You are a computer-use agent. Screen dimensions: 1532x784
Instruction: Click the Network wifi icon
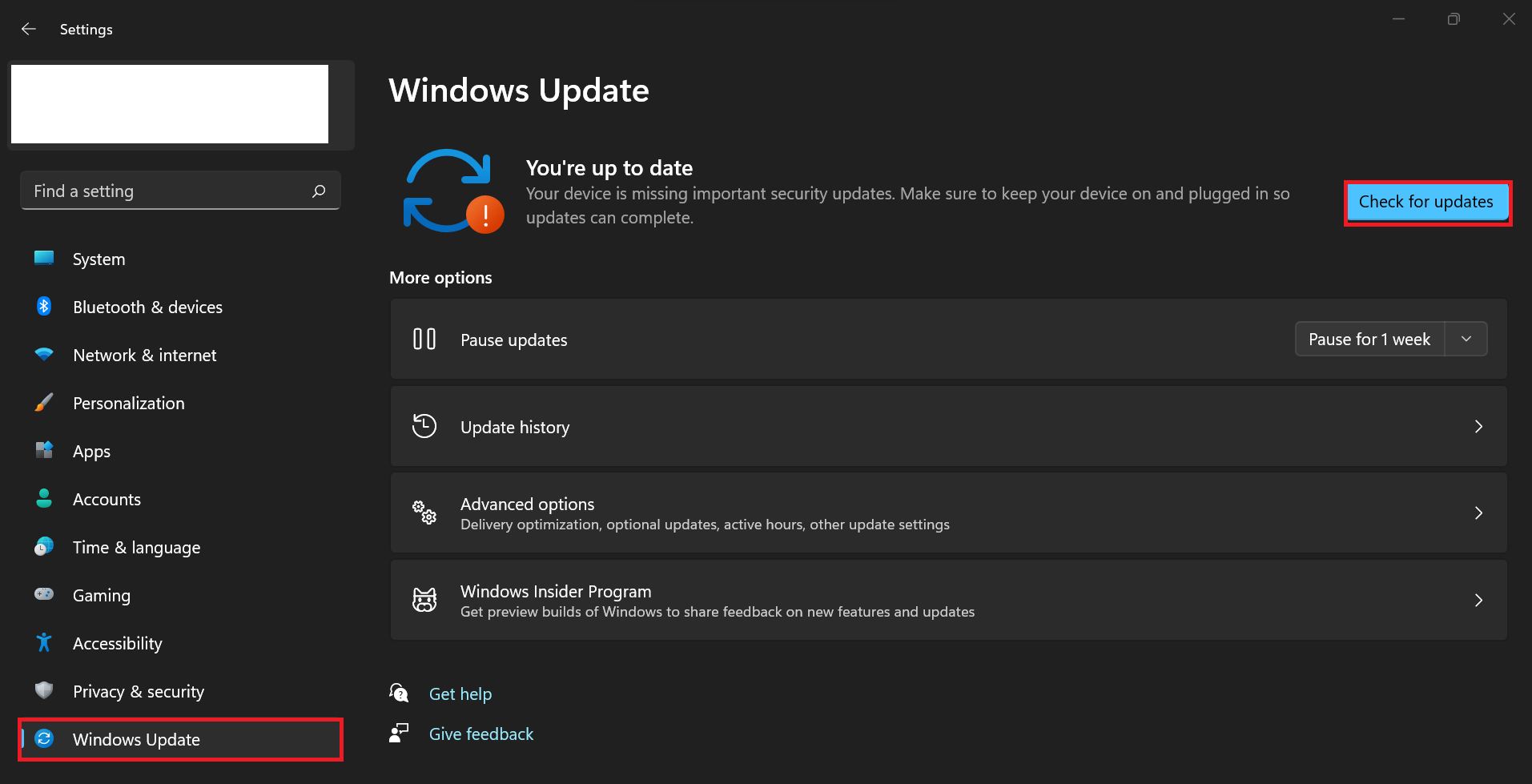point(44,354)
